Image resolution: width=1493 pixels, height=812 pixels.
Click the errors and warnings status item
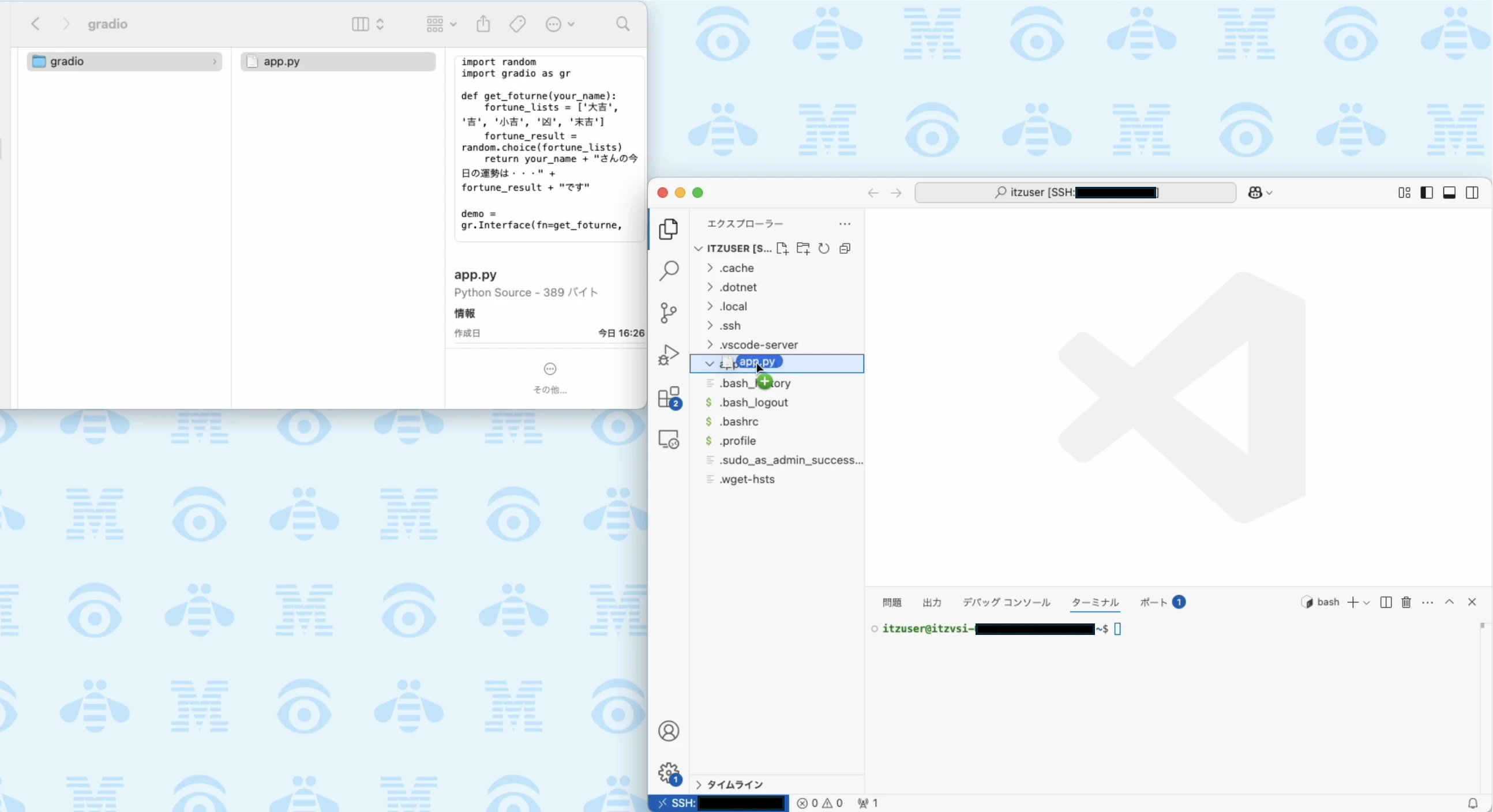tap(820, 803)
